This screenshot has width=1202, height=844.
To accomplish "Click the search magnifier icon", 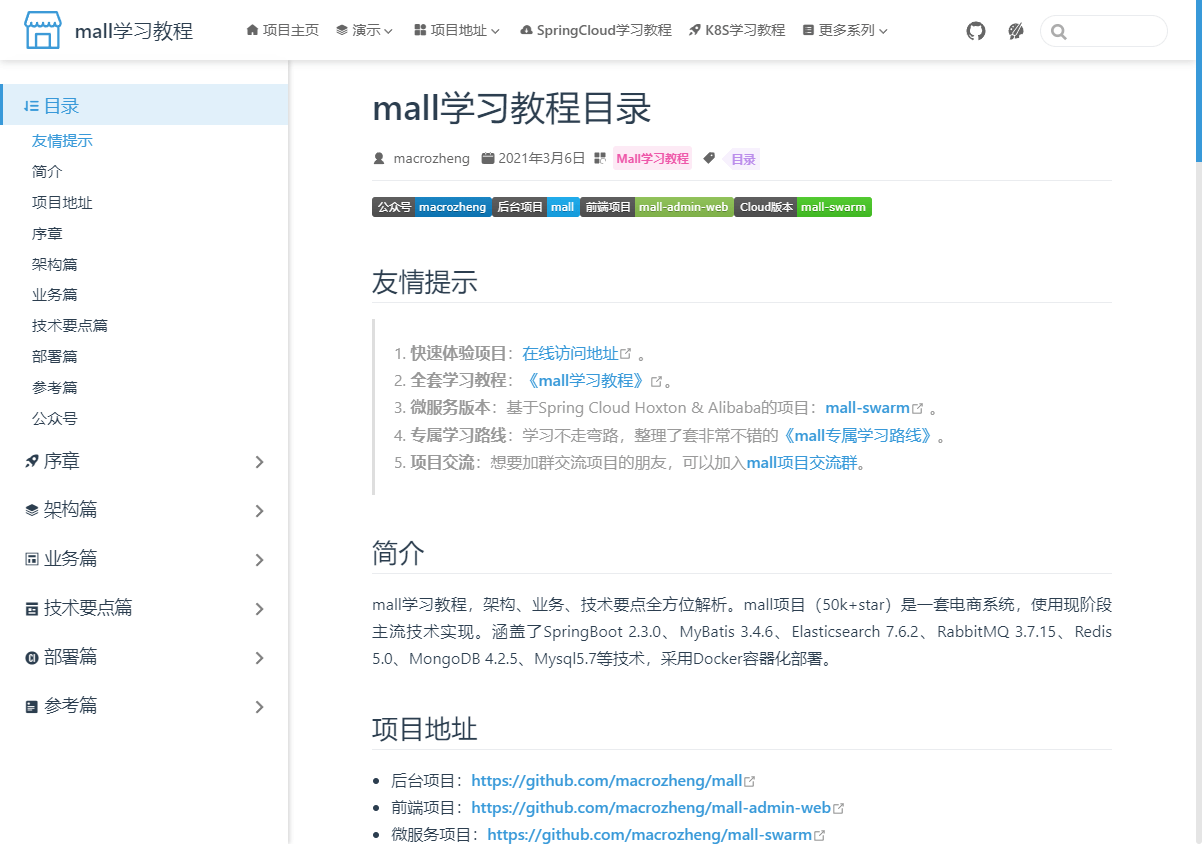I will [1059, 32].
